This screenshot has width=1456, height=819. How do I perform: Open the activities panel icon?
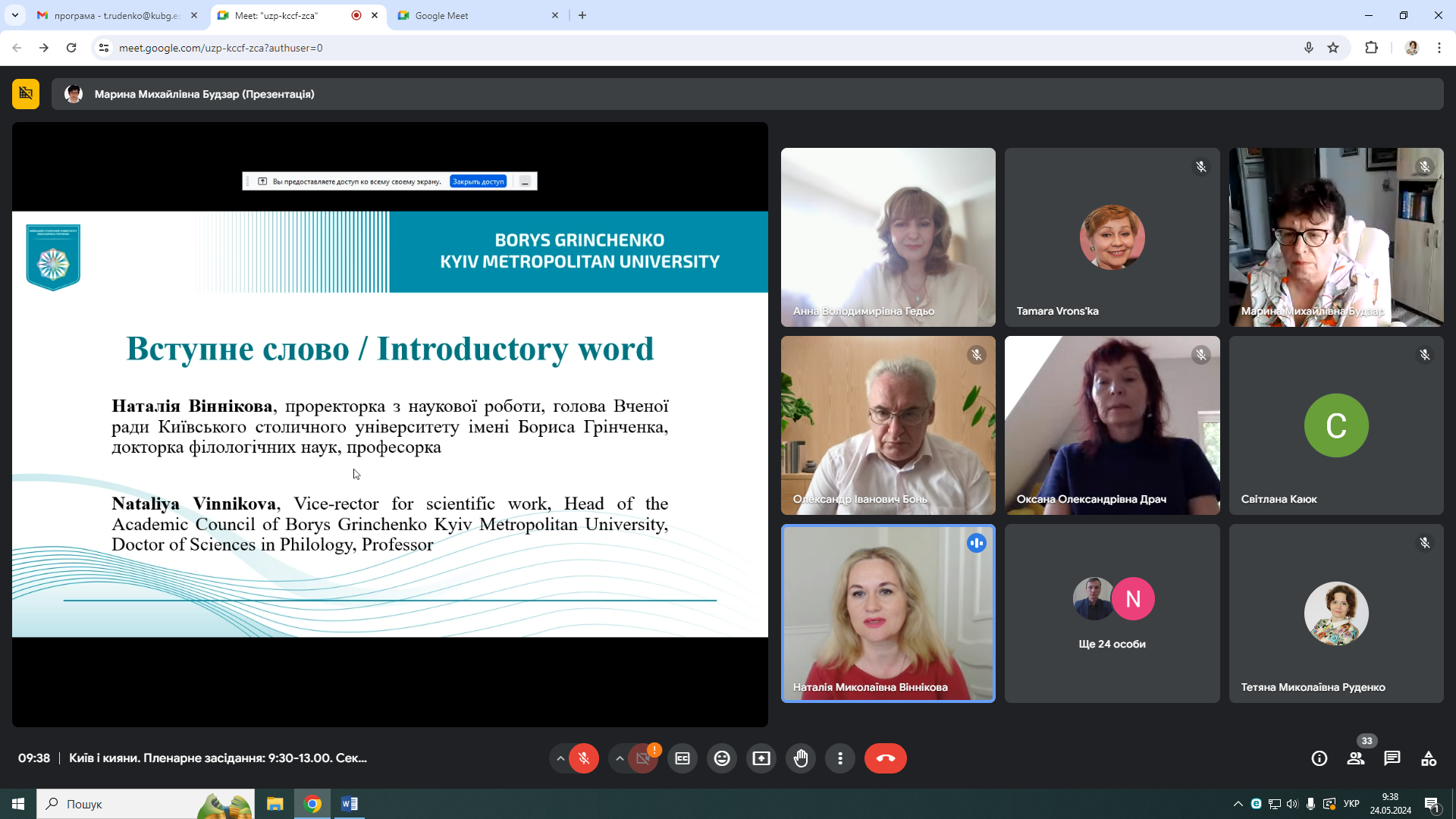pos(1429,758)
